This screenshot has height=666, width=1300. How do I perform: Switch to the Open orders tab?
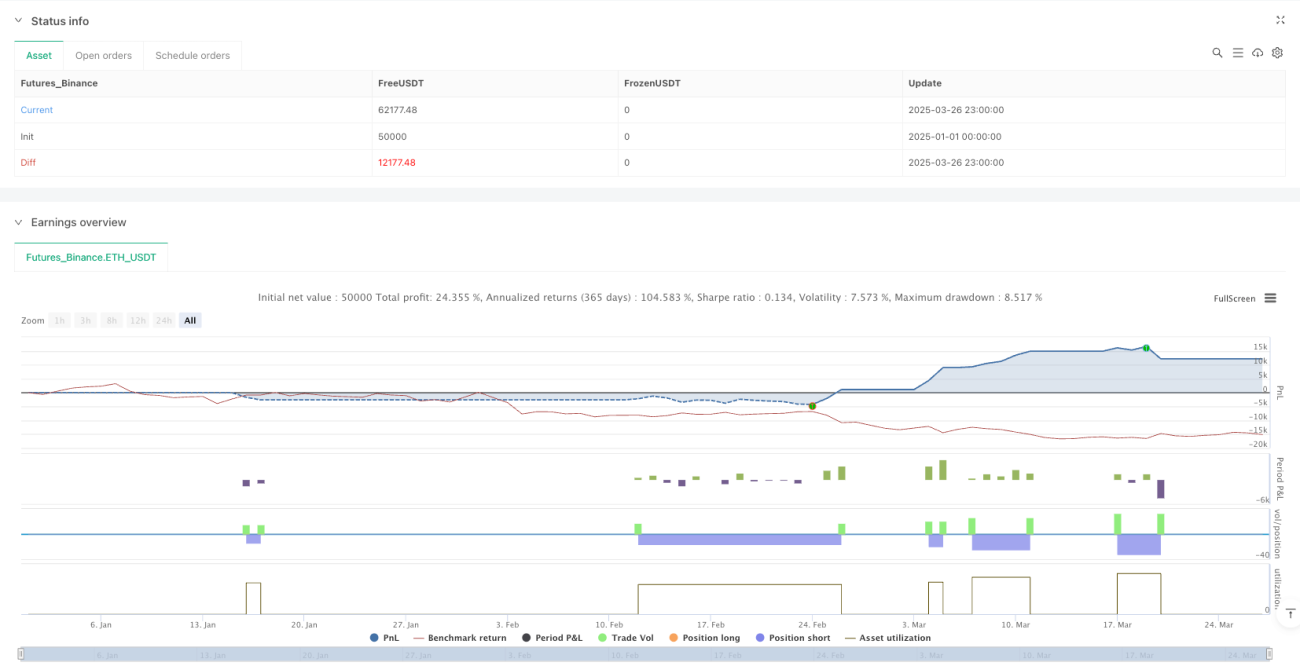[104, 56]
